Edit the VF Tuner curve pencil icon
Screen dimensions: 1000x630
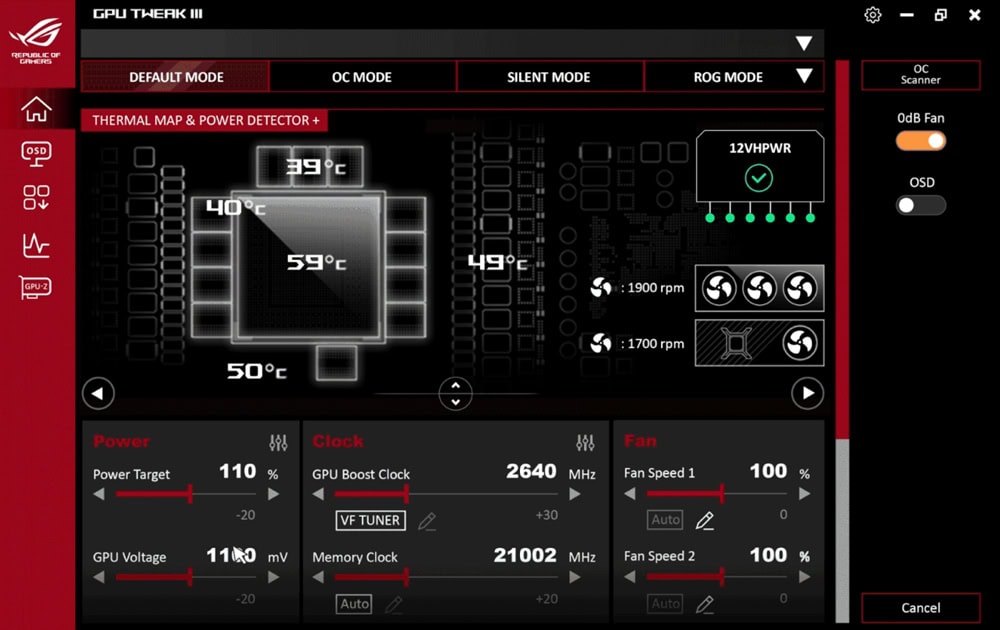click(x=427, y=521)
